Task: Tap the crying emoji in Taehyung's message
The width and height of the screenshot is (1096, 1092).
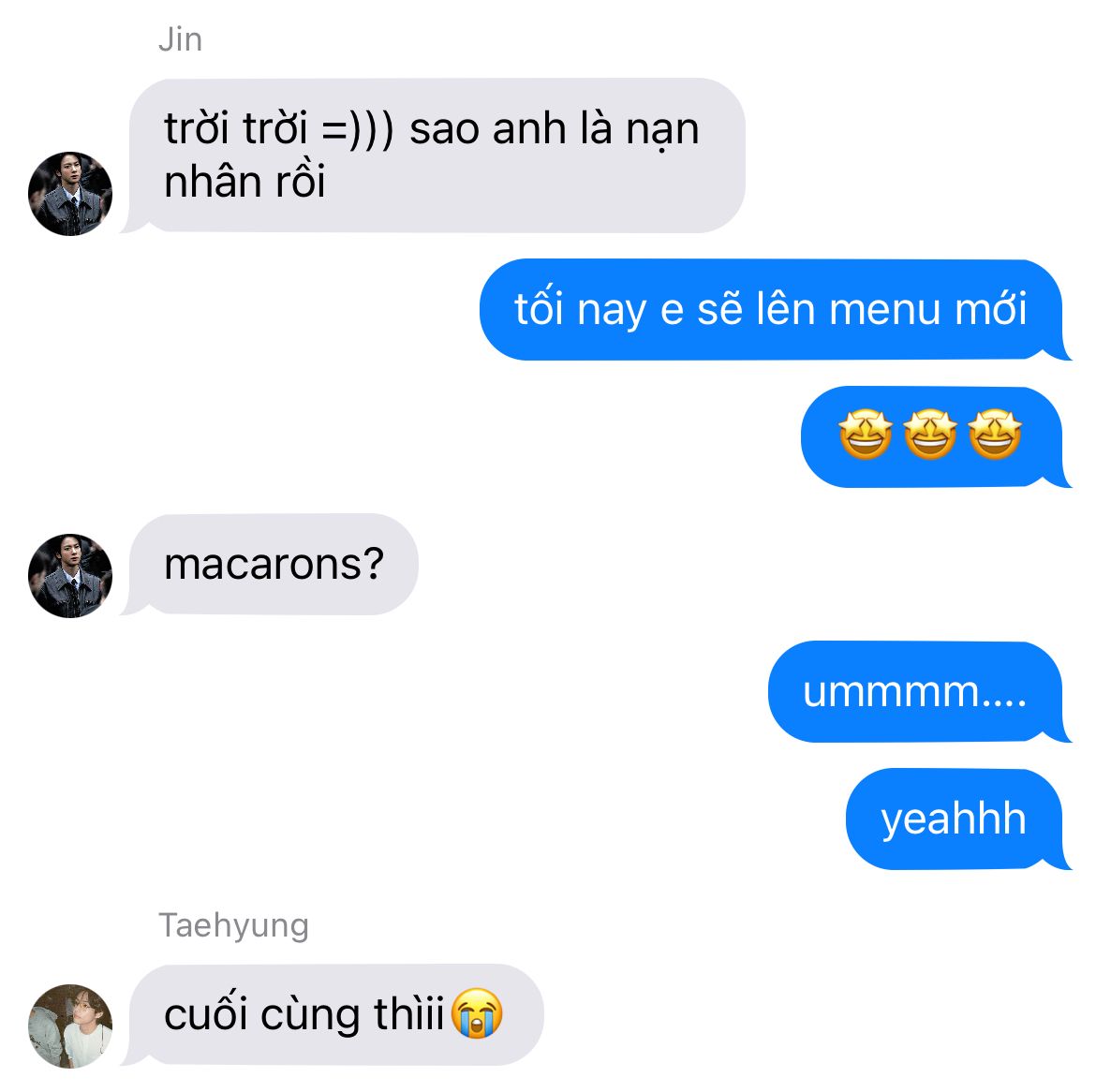Action: pyautogui.click(x=477, y=1013)
